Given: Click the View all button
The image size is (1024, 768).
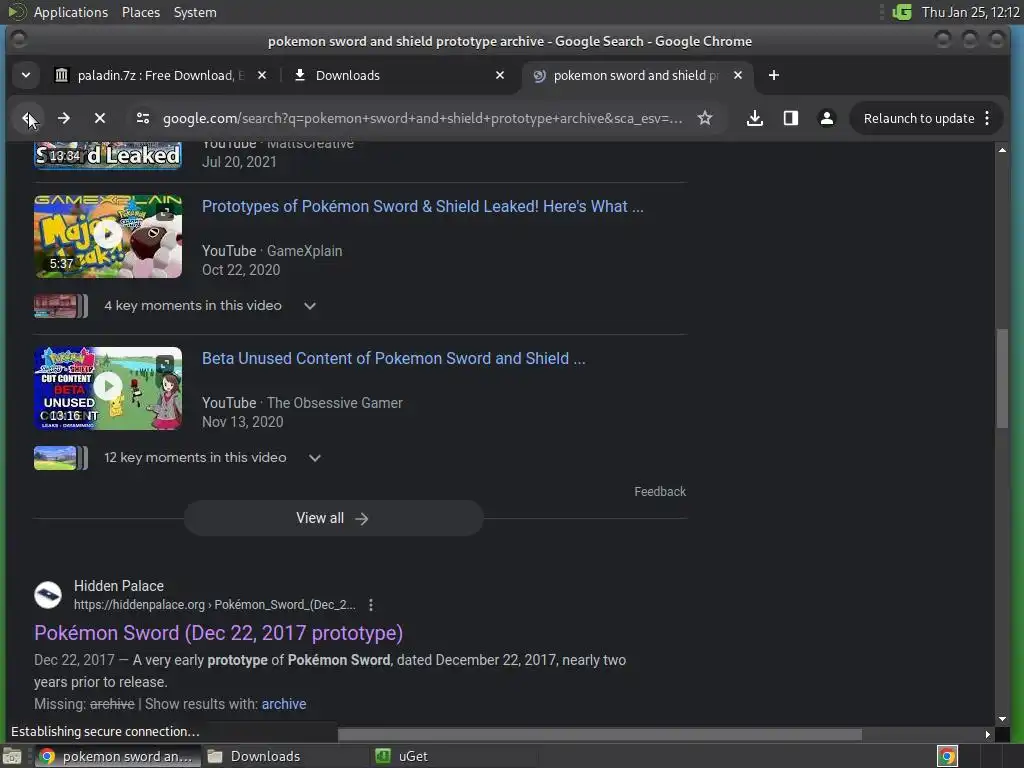Looking at the screenshot, I should pyautogui.click(x=333, y=518).
